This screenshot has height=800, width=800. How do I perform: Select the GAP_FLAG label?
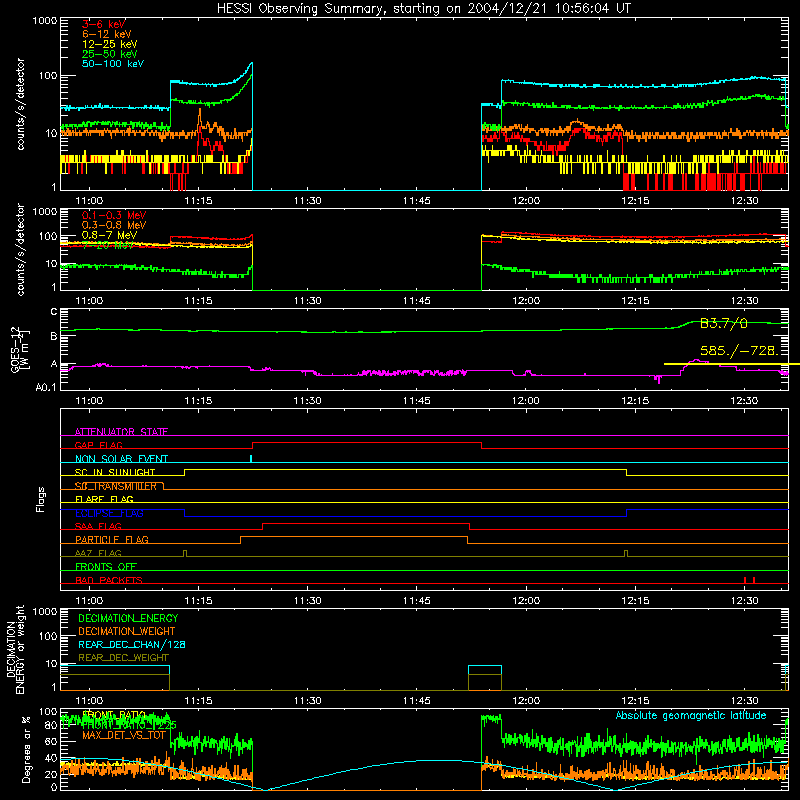tap(98, 445)
